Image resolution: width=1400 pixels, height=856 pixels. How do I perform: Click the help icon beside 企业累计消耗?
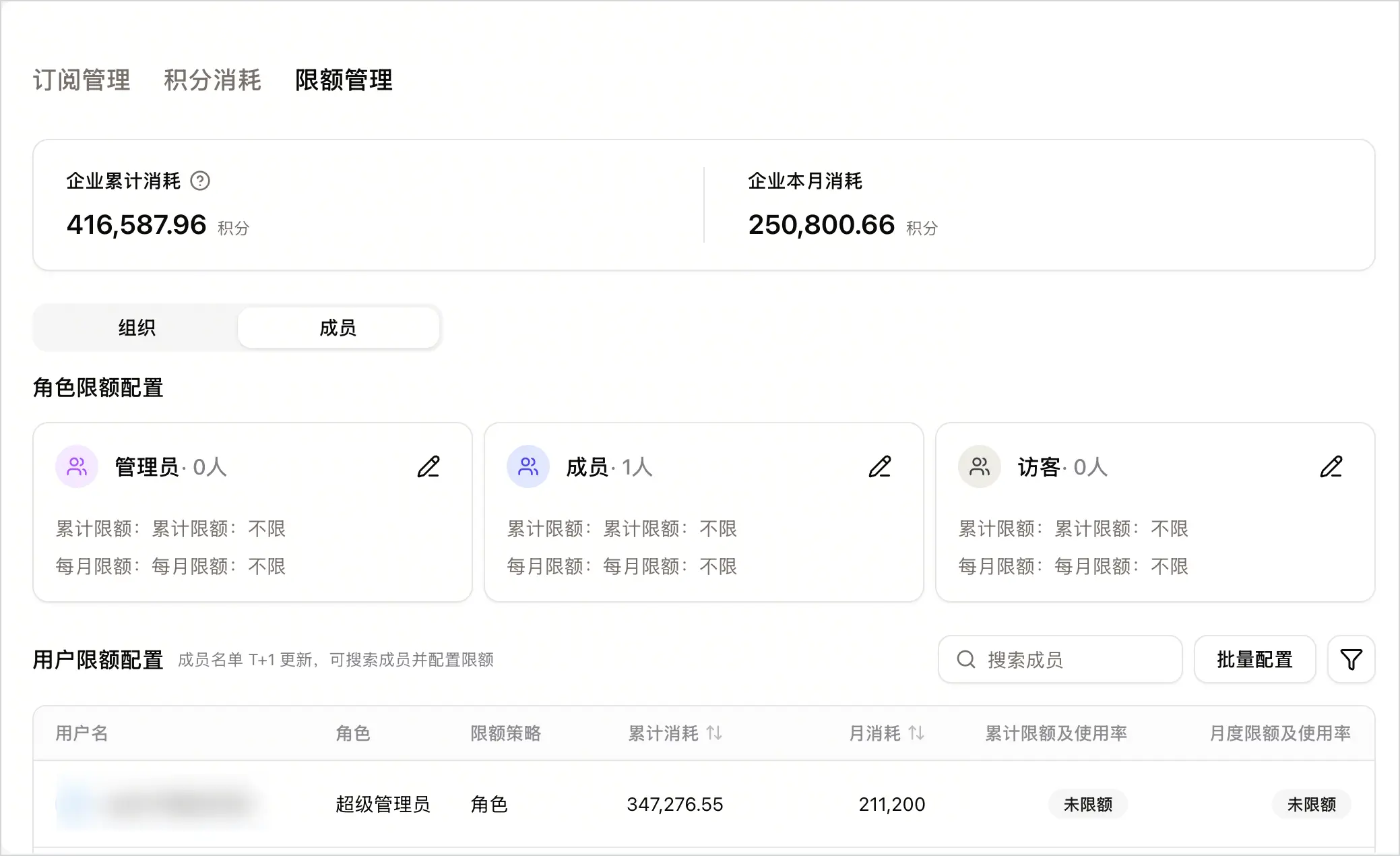pyautogui.click(x=200, y=181)
